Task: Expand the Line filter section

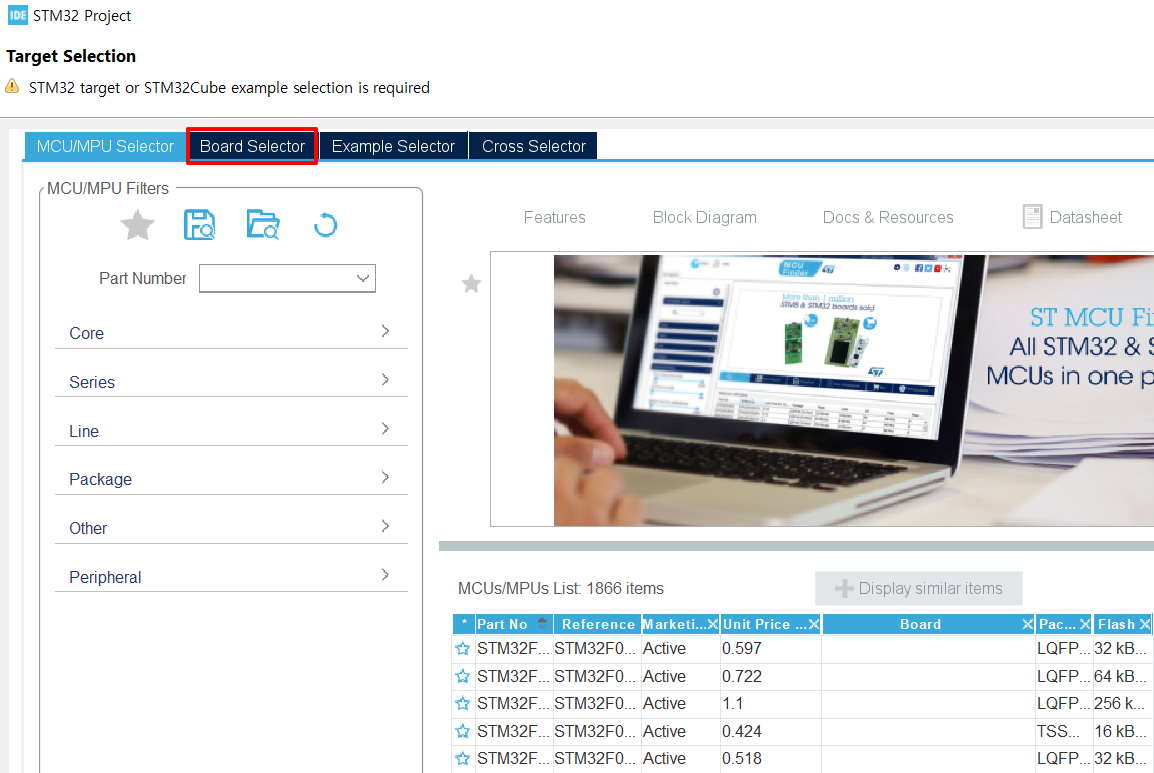Action: pyautogui.click(x=231, y=431)
